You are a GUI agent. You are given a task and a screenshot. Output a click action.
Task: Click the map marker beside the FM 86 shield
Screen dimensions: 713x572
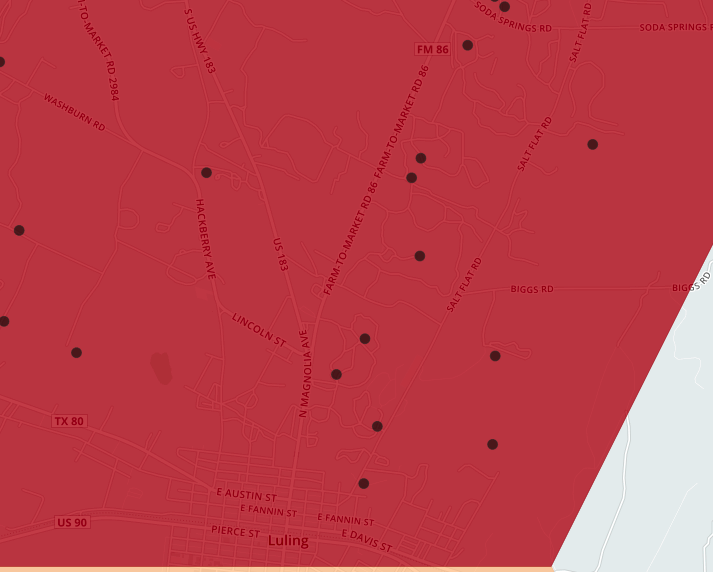coord(467,45)
